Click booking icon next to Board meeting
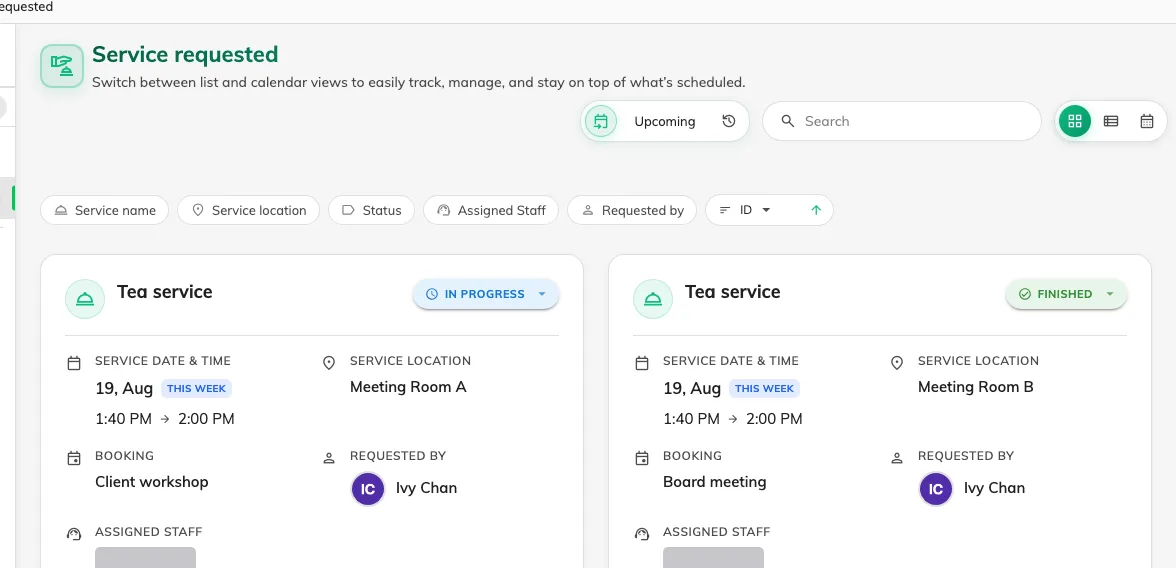 tap(641, 458)
